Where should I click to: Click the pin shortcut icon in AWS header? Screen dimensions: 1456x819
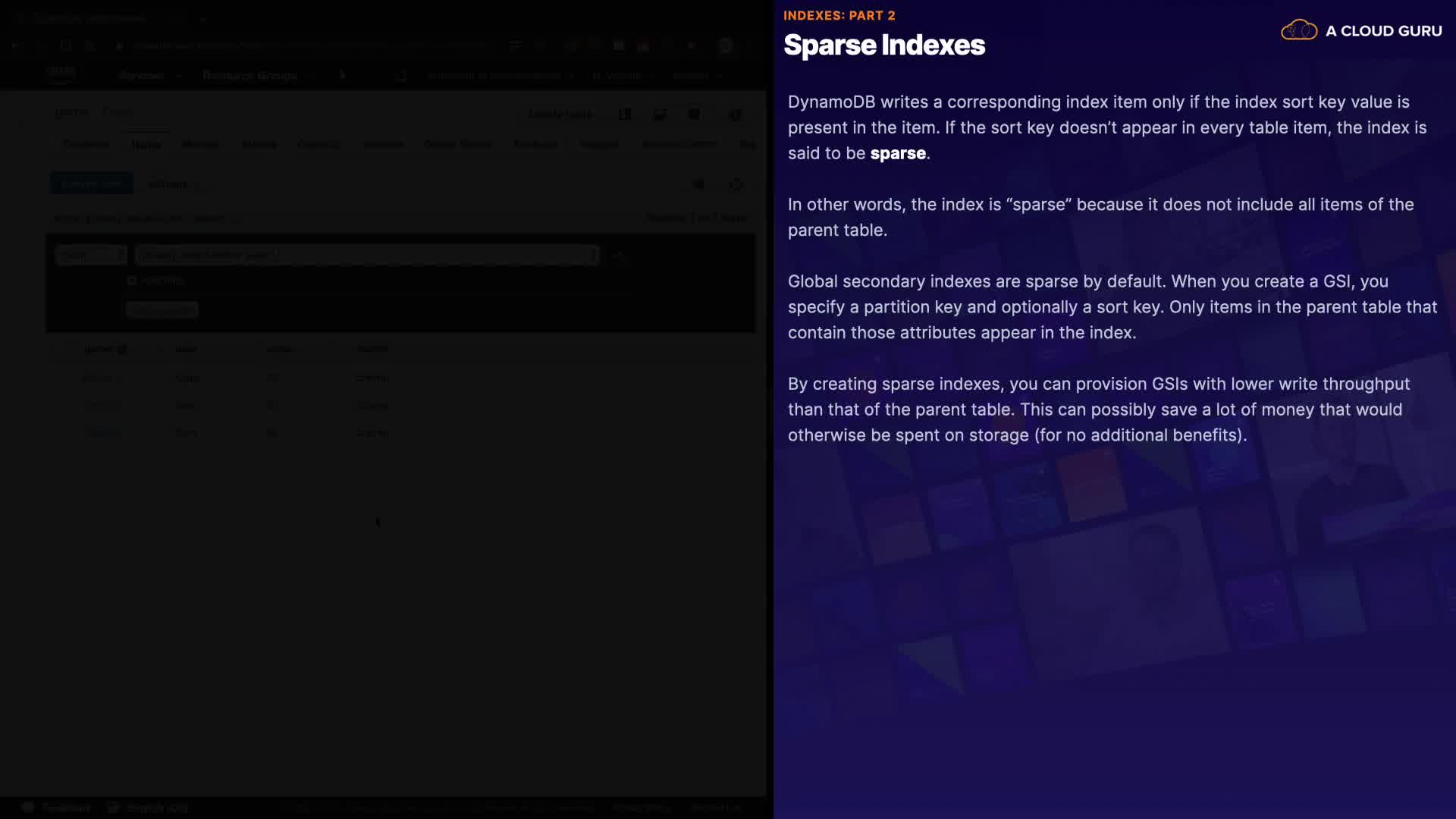pos(342,75)
